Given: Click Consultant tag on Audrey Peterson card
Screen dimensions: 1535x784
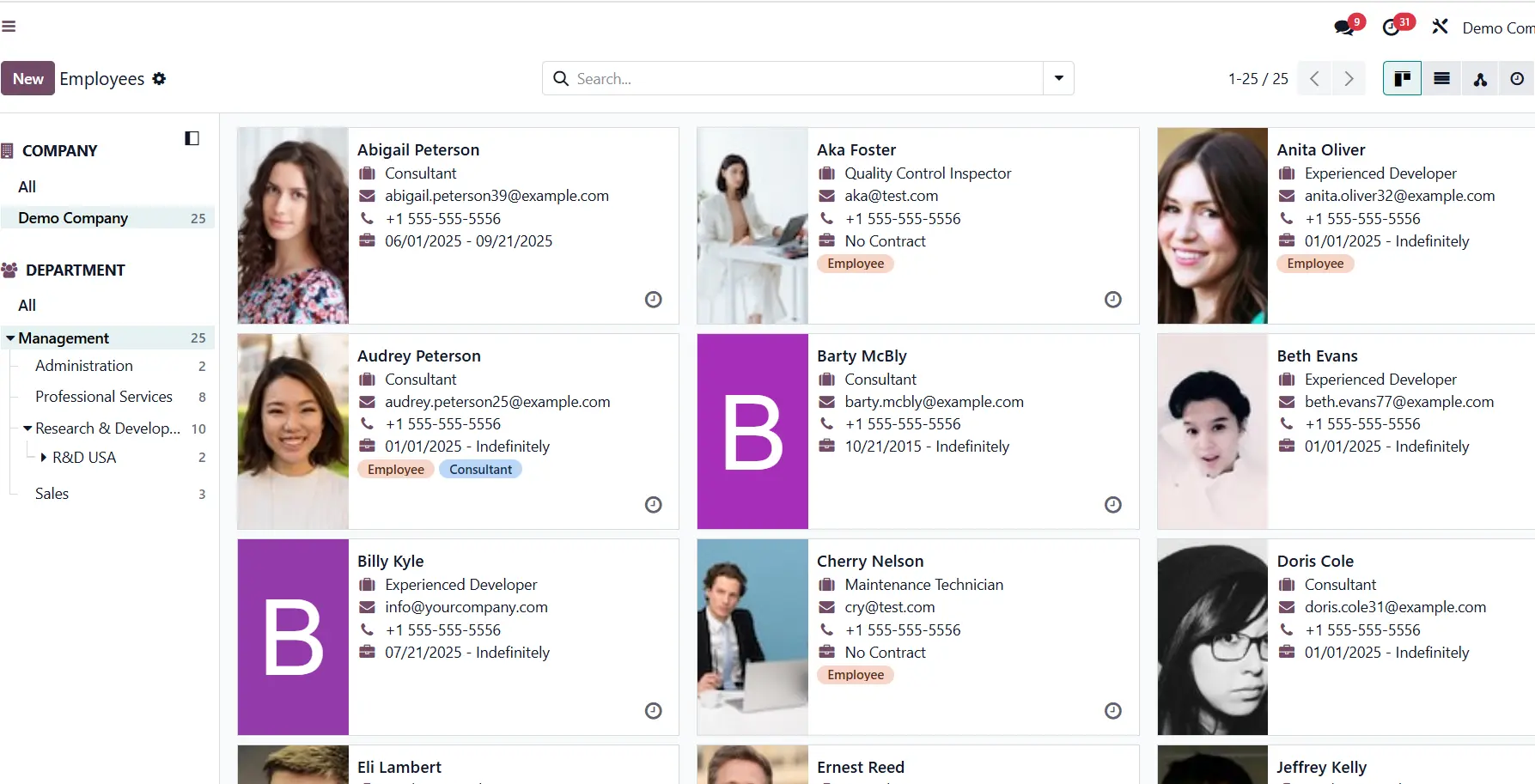Looking at the screenshot, I should (x=480, y=470).
